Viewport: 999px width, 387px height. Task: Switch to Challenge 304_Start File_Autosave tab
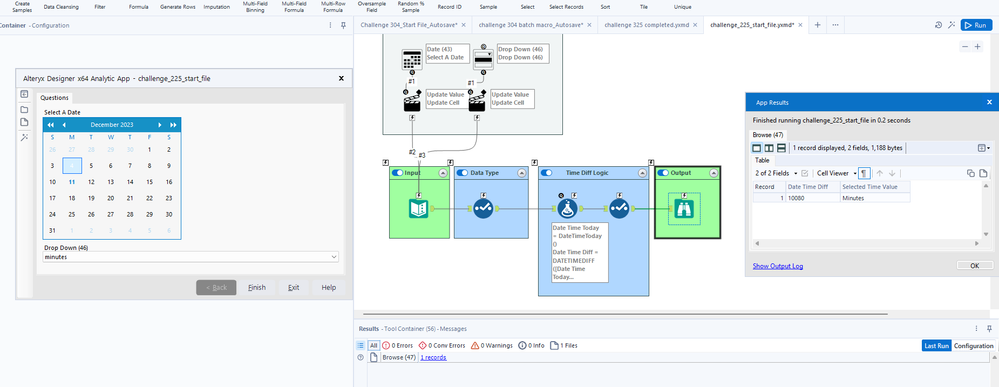coord(408,25)
